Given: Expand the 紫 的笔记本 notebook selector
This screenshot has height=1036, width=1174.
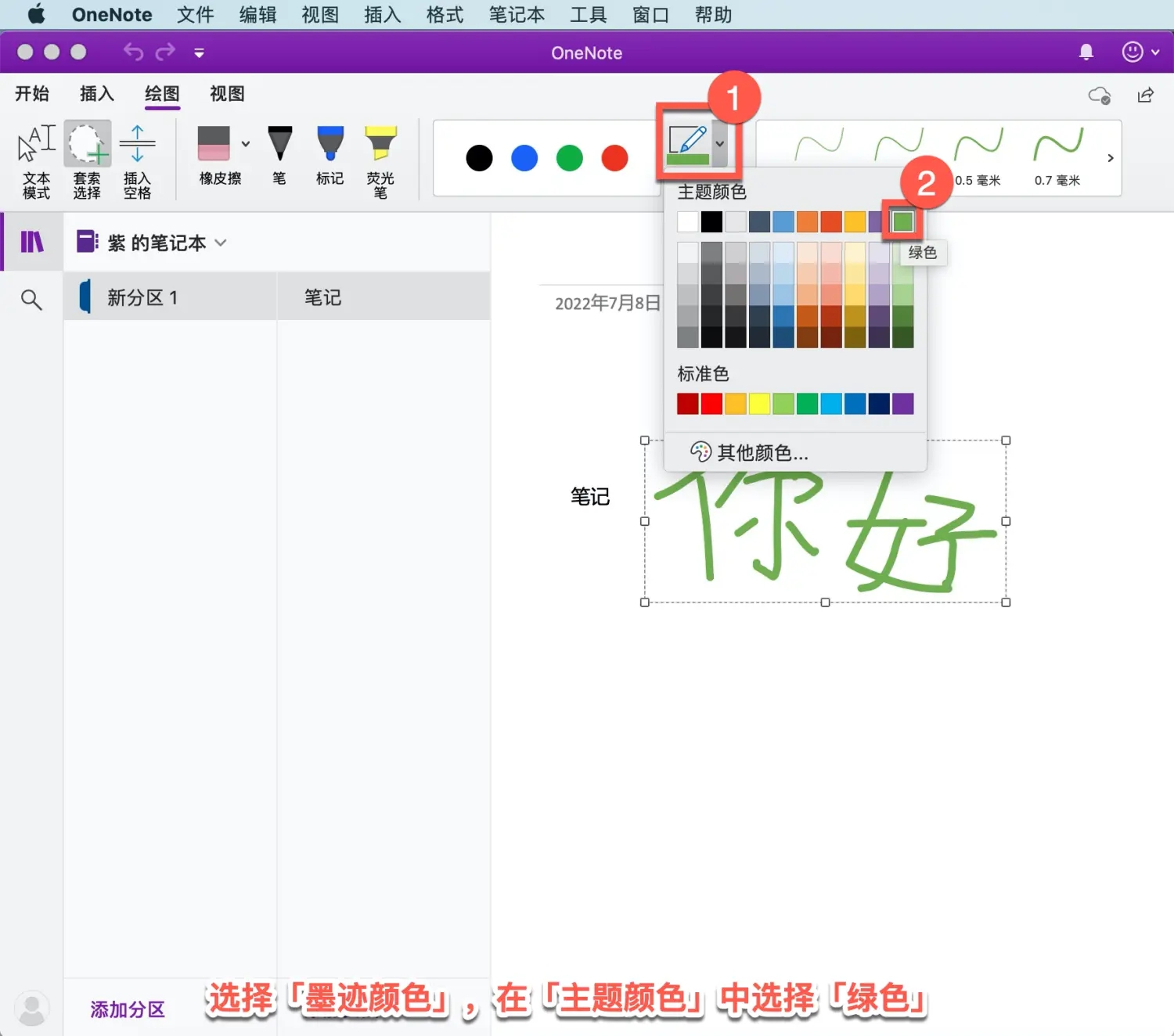Looking at the screenshot, I should tap(221, 243).
